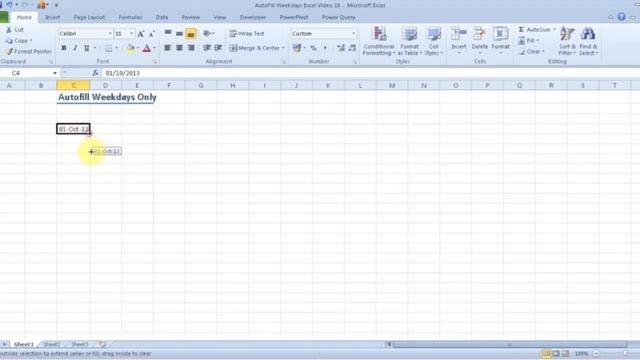Open the Custom number format dropdown
Screen dimensions: 640x360
click(353, 34)
